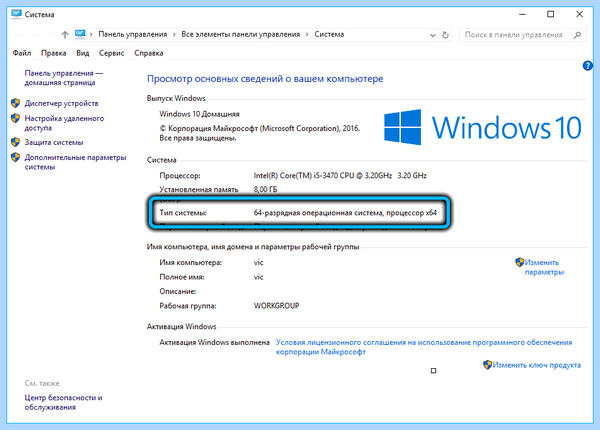Maximize the Система window
This screenshot has height=430, width=600.
(550, 14)
